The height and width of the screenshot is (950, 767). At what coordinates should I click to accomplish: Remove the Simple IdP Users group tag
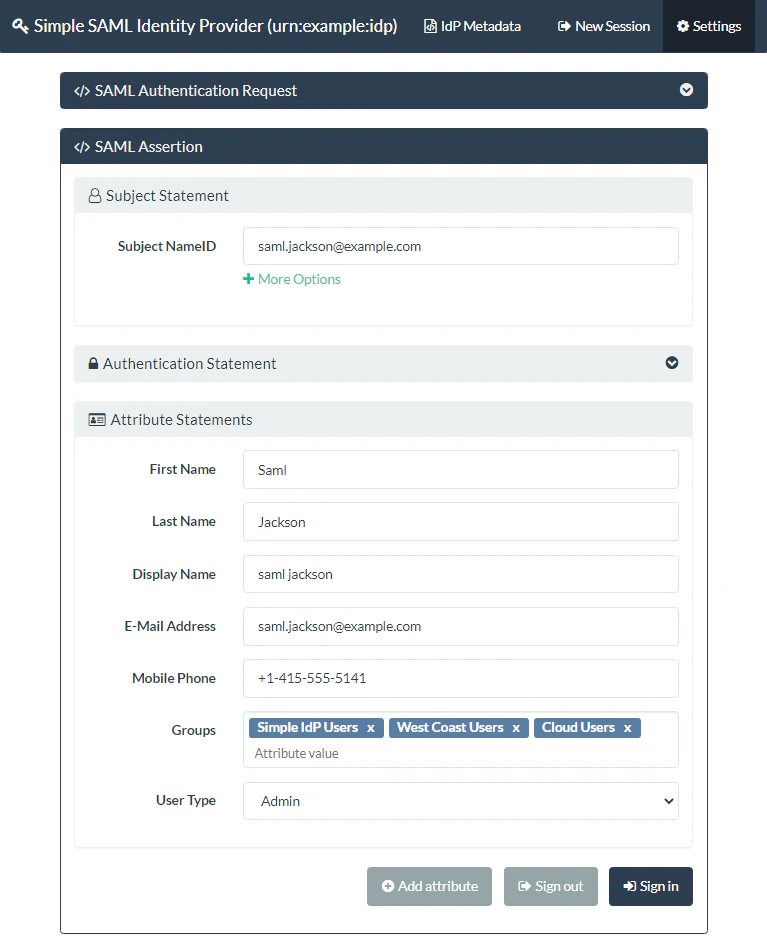click(371, 728)
